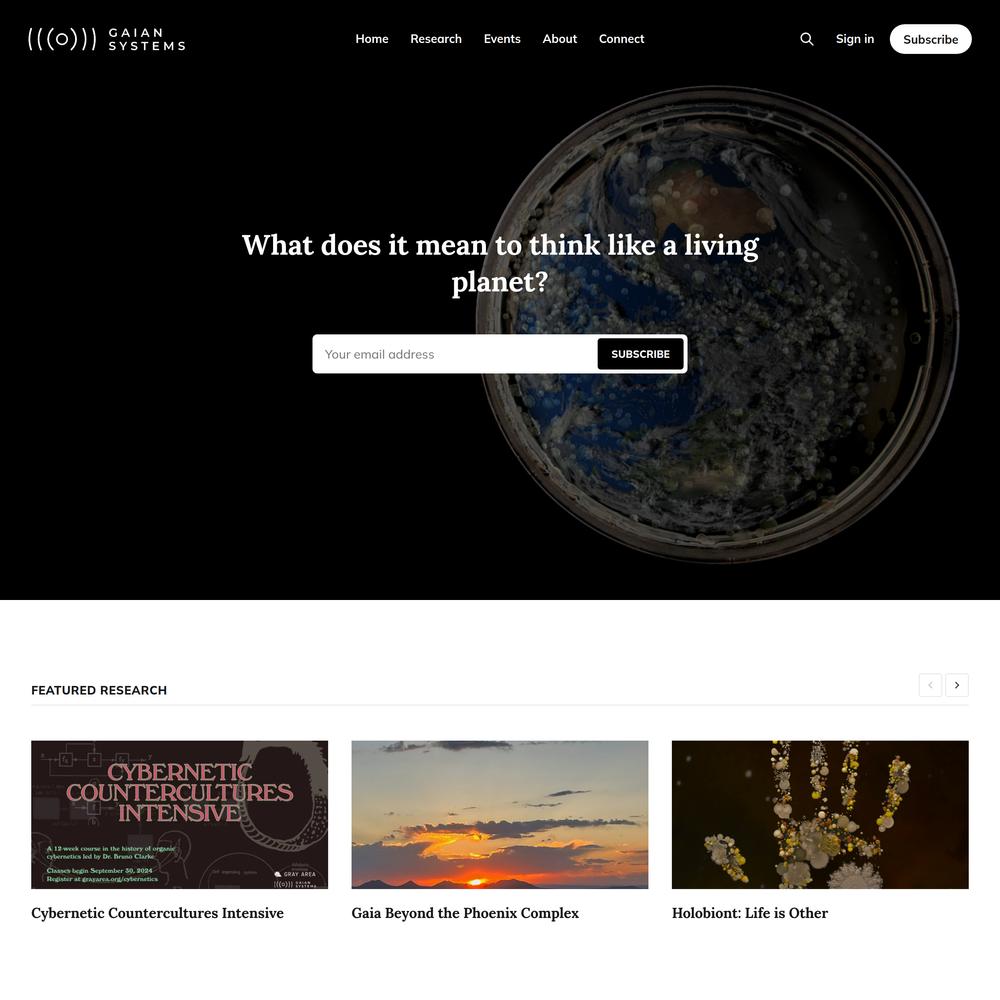Click the Sign in link
1000x1000 pixels.
tap(855, 39)
